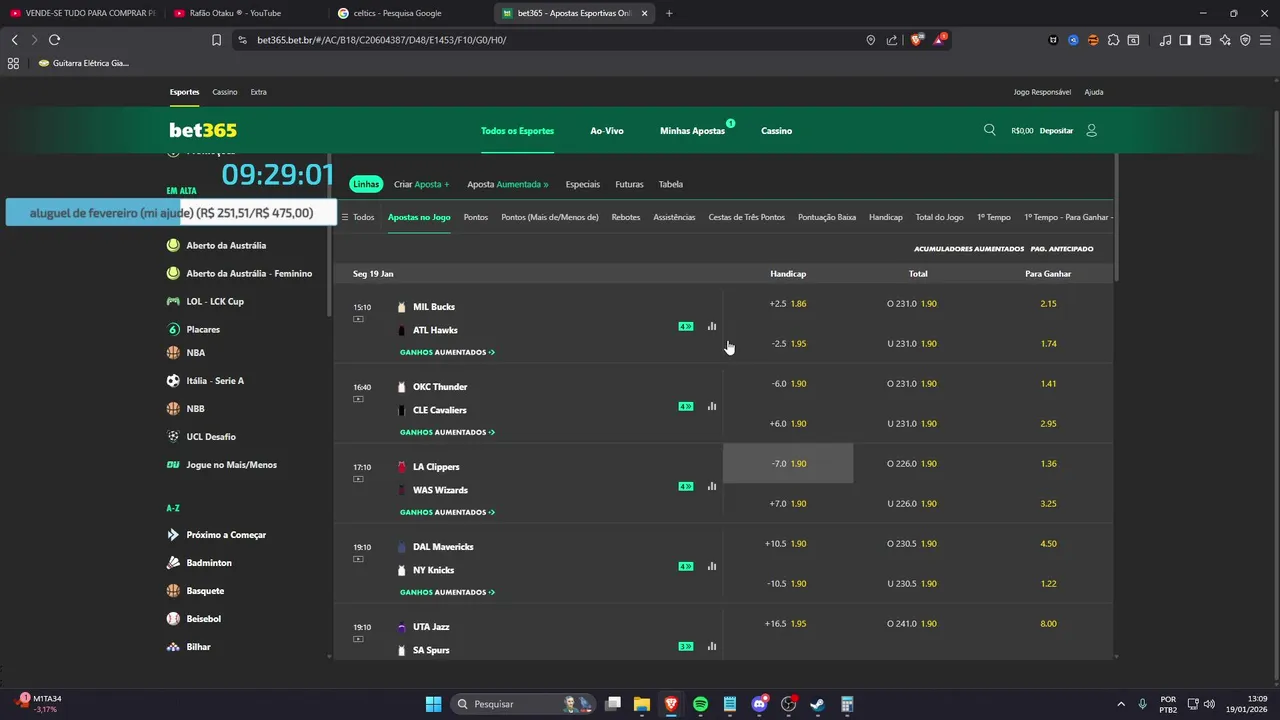This screenshot has height=720, width=1280.
Task: Open the account profile icon
Action: click(x=1091, y=130)
